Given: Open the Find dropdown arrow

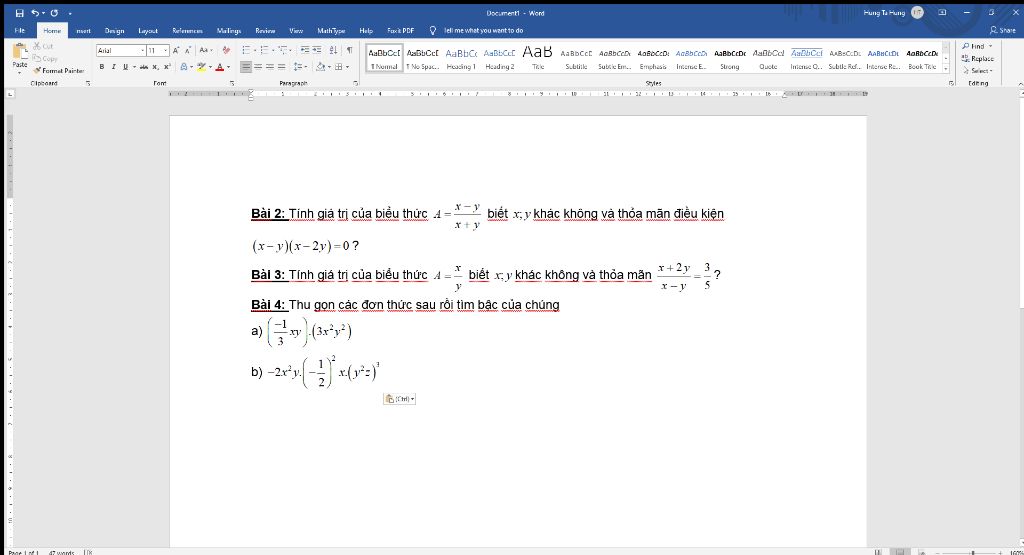Looking at the screenshot, I should pyautogui.click(x=991, y=46).
